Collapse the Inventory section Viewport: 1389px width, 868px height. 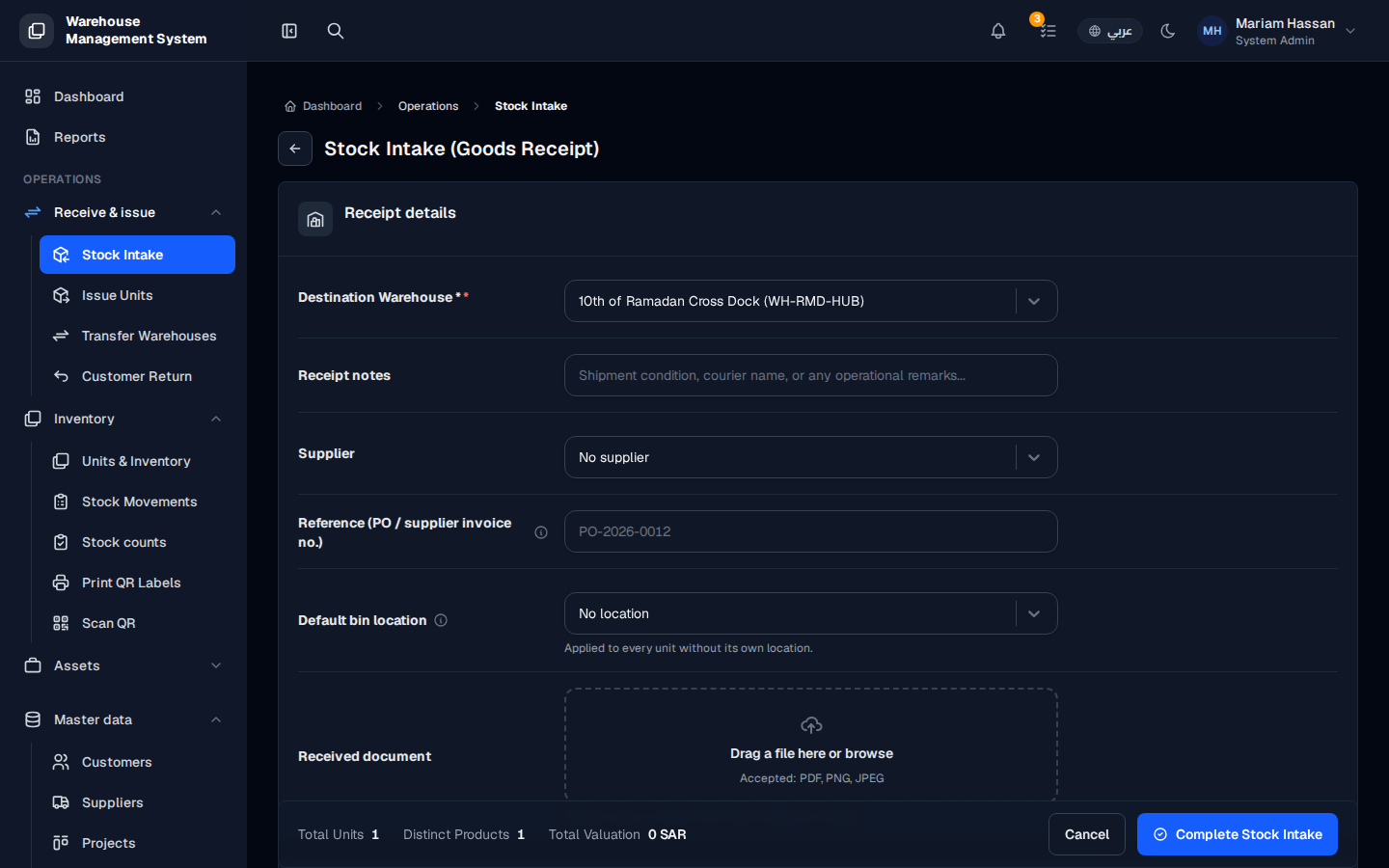pyautogui.click(x=123, y=419)
